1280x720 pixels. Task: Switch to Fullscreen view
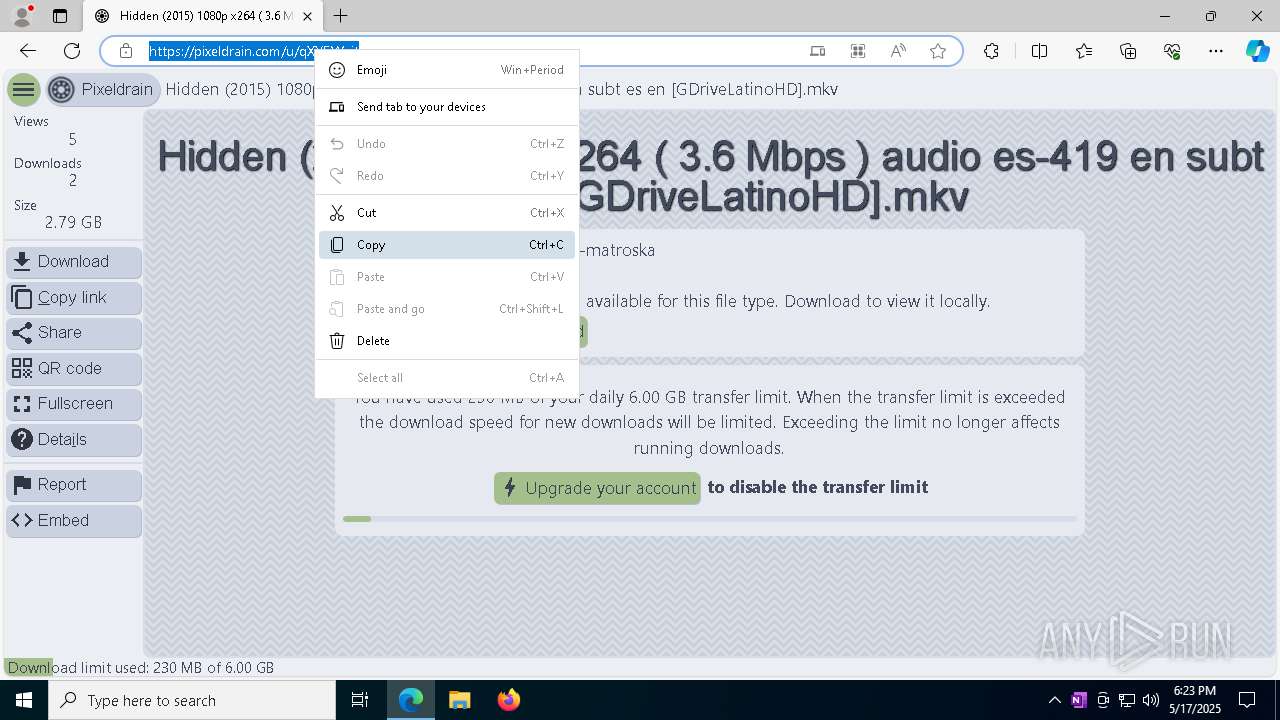coord(74,404)
